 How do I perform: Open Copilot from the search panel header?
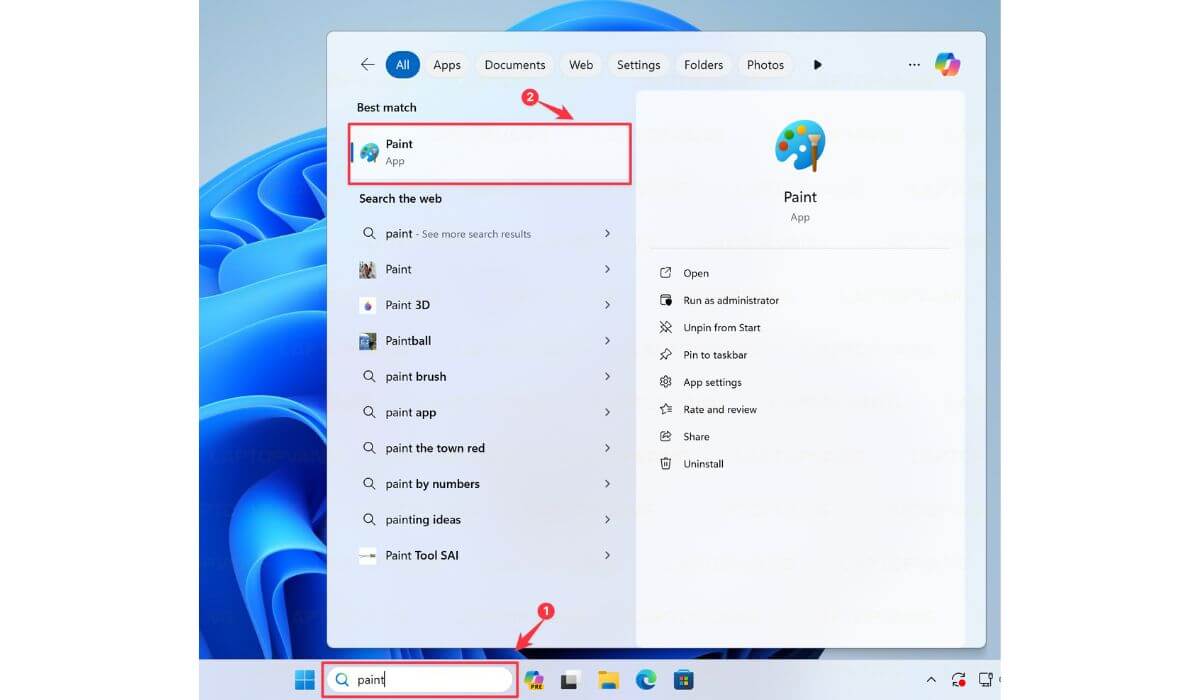947,65
